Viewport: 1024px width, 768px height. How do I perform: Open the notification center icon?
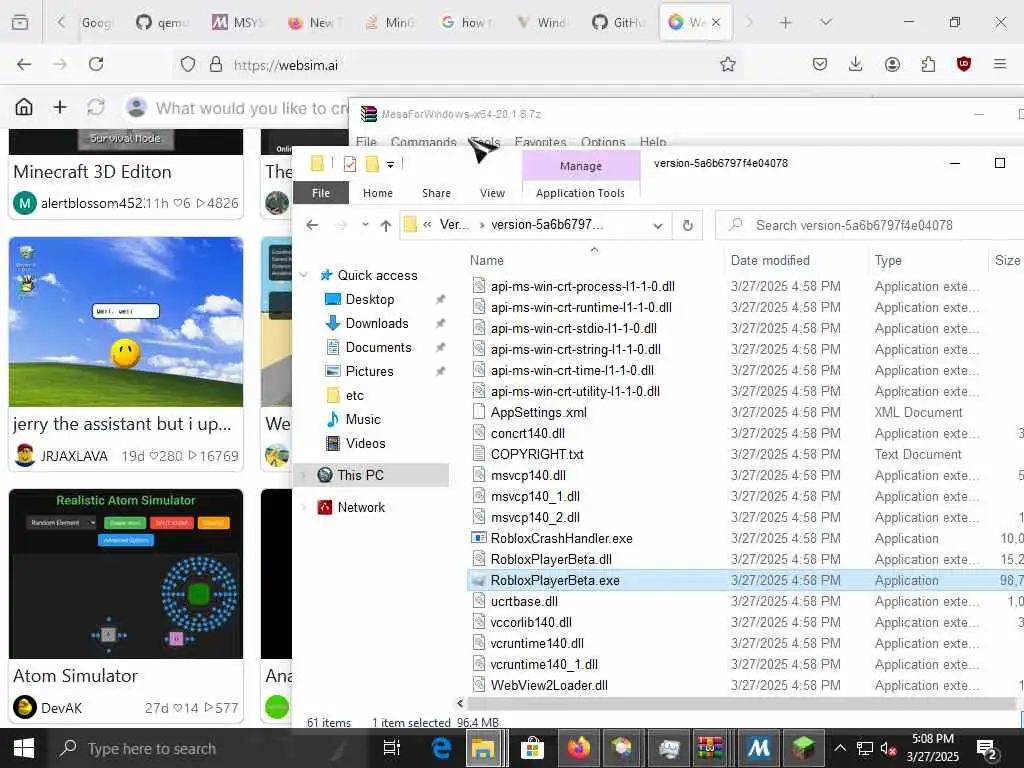click(986, 748)
